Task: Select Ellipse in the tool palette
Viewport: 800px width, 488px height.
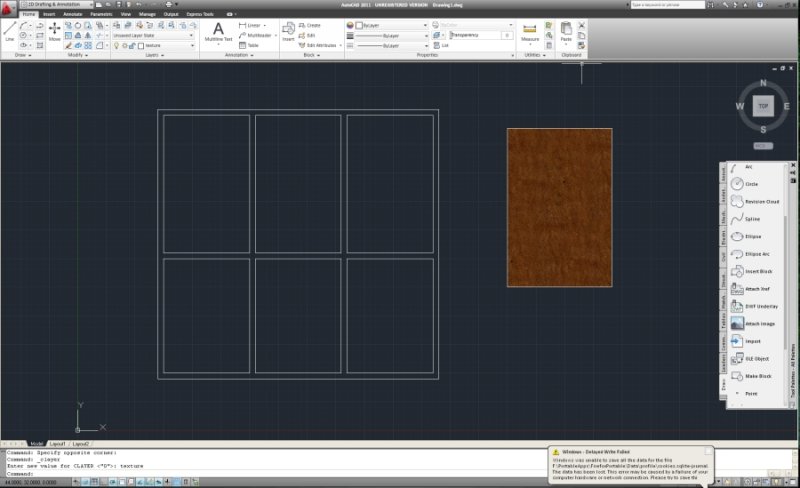Action: point(746,236)
